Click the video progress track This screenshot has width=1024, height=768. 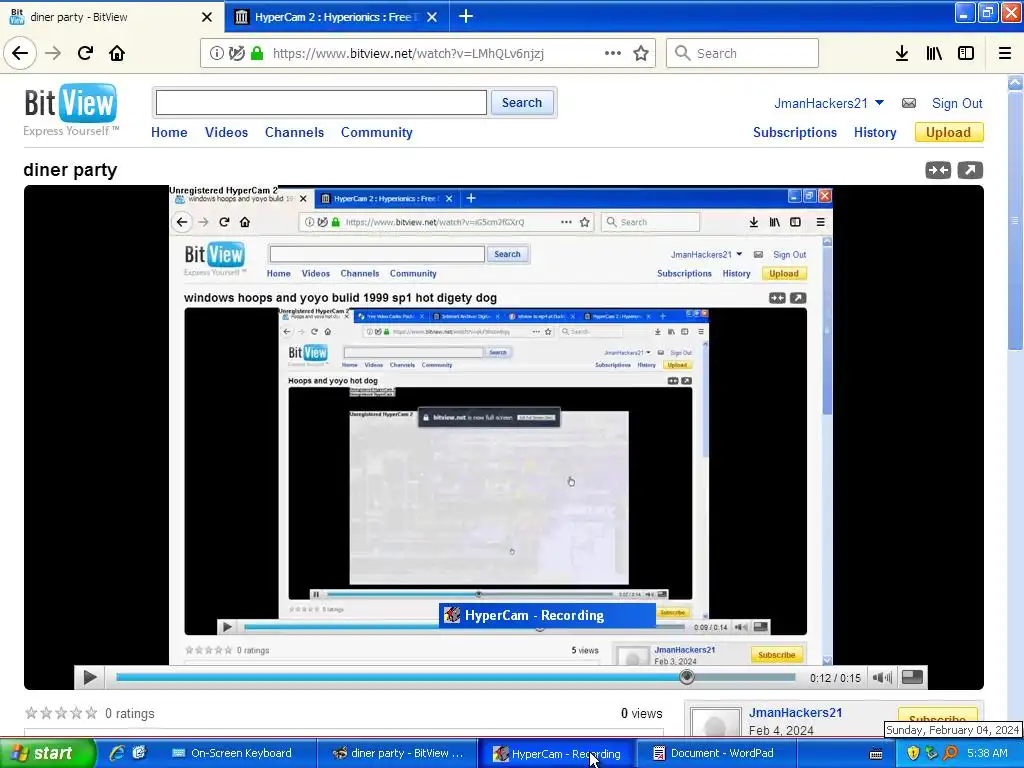point(456,677)
